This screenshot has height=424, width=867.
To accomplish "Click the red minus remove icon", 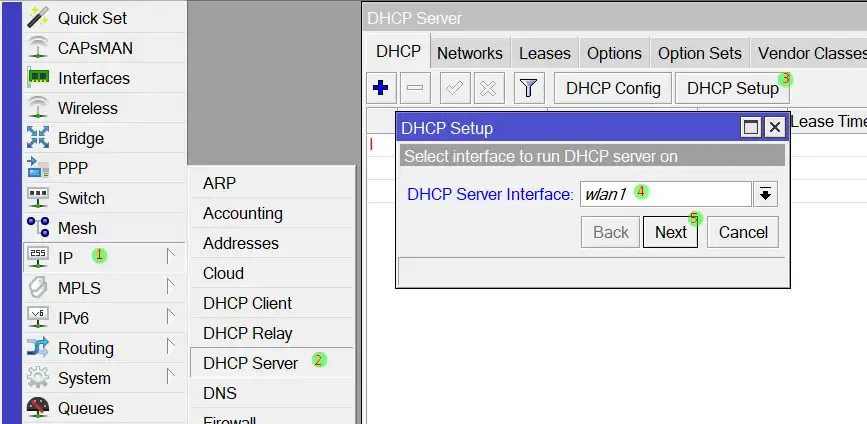I will (415, 88).
